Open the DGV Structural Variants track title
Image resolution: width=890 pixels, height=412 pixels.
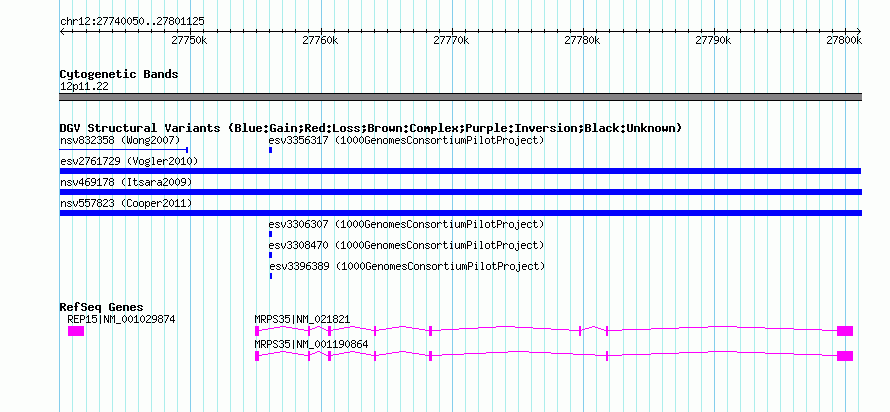(371, 128)
